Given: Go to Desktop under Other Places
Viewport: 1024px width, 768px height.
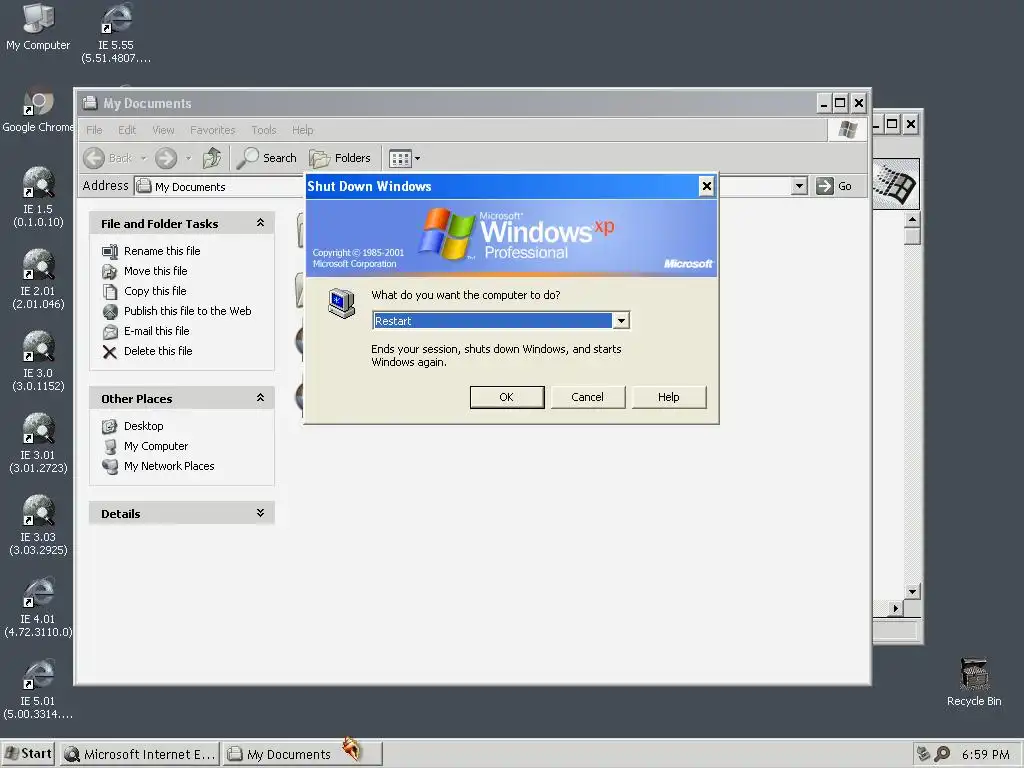Looking at the screenshot, I should pyautogui.click(x=133, y=426).
